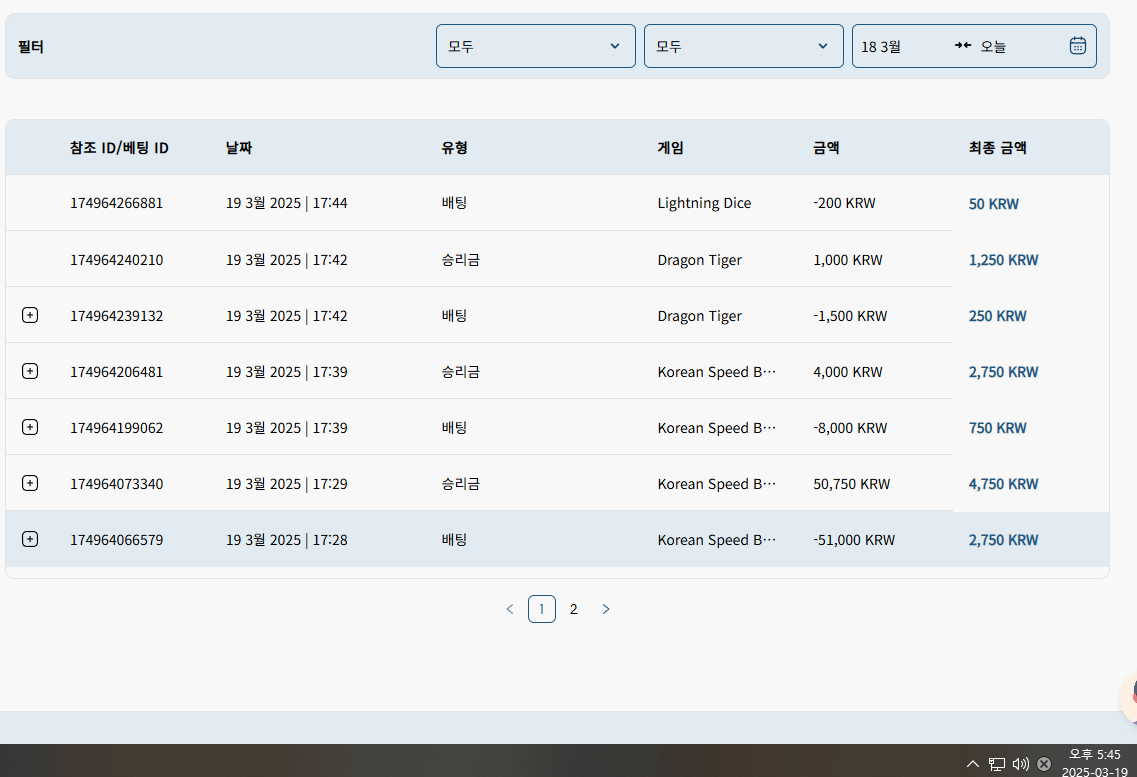Click the previous page left chevron
The width and height of the screenshot is (1137, 777).
pyautogui.click(x=510, y=609)
